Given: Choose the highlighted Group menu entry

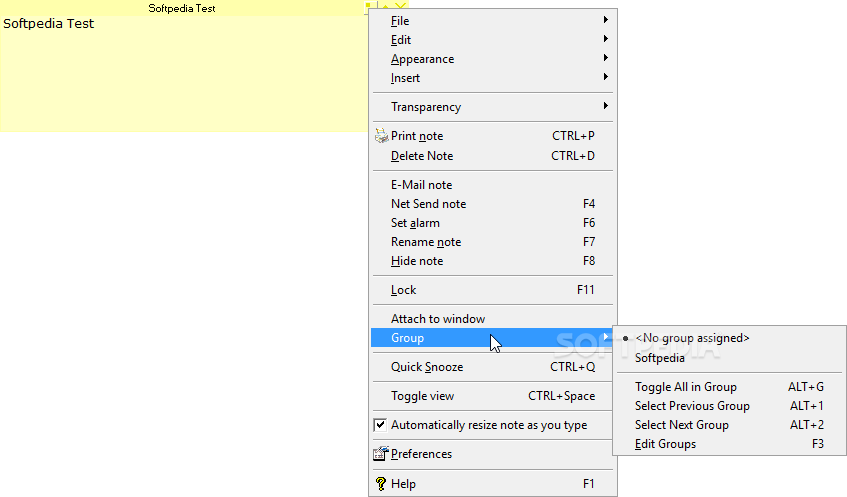Looking at the screenshot, I should coord(492,338).
